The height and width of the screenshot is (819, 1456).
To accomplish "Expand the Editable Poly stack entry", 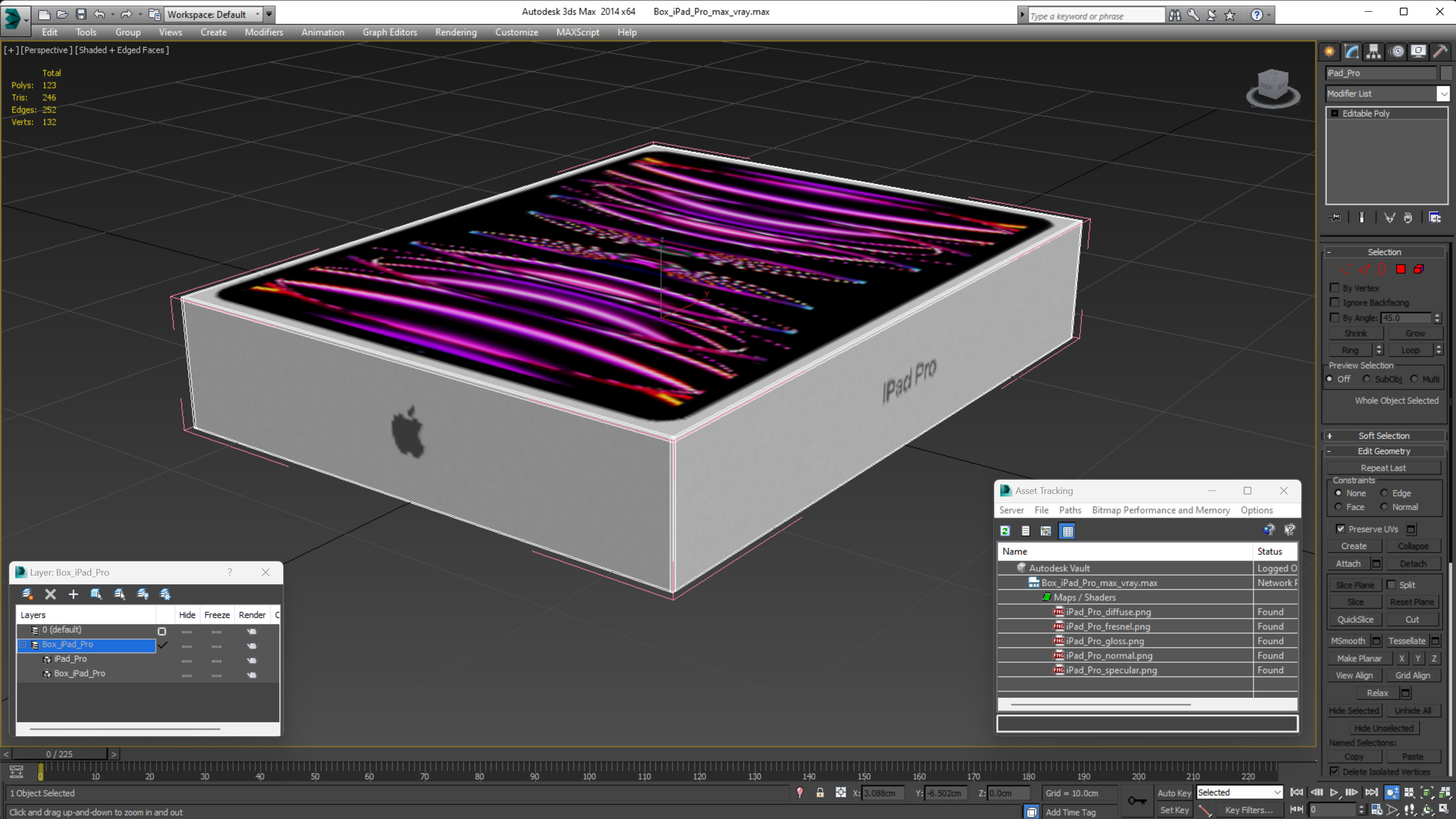I will pyautogui.click(x=1335, y=113).
